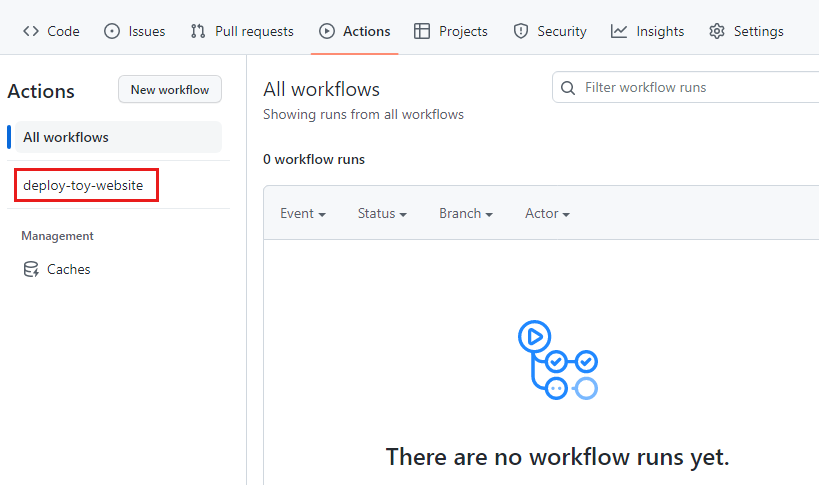Open the Actor filter dropdown
The width and height of the screenshot is (819, 485).
(547, 214)
